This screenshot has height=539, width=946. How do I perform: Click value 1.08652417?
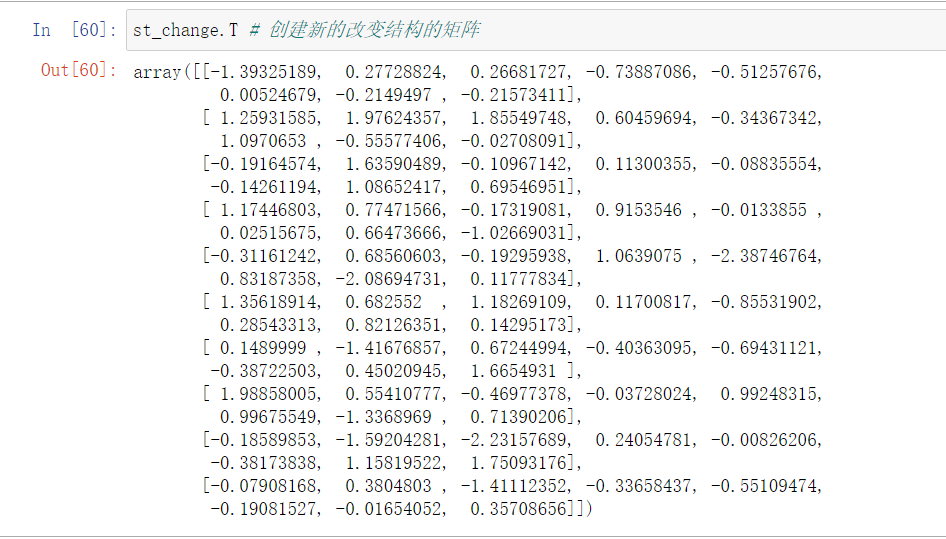click(x=393, y=187)
